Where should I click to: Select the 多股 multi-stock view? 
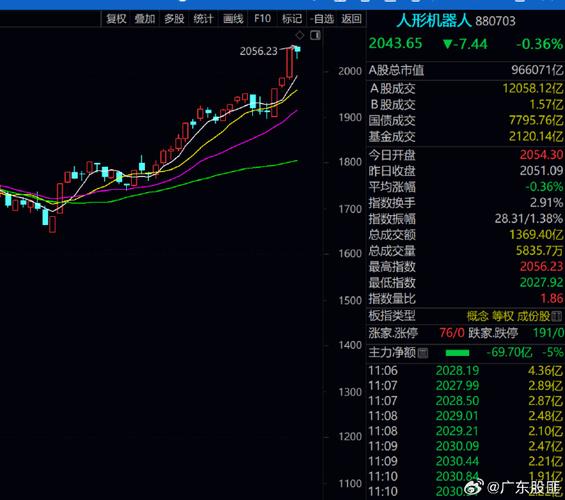click(x=174, y=19)
